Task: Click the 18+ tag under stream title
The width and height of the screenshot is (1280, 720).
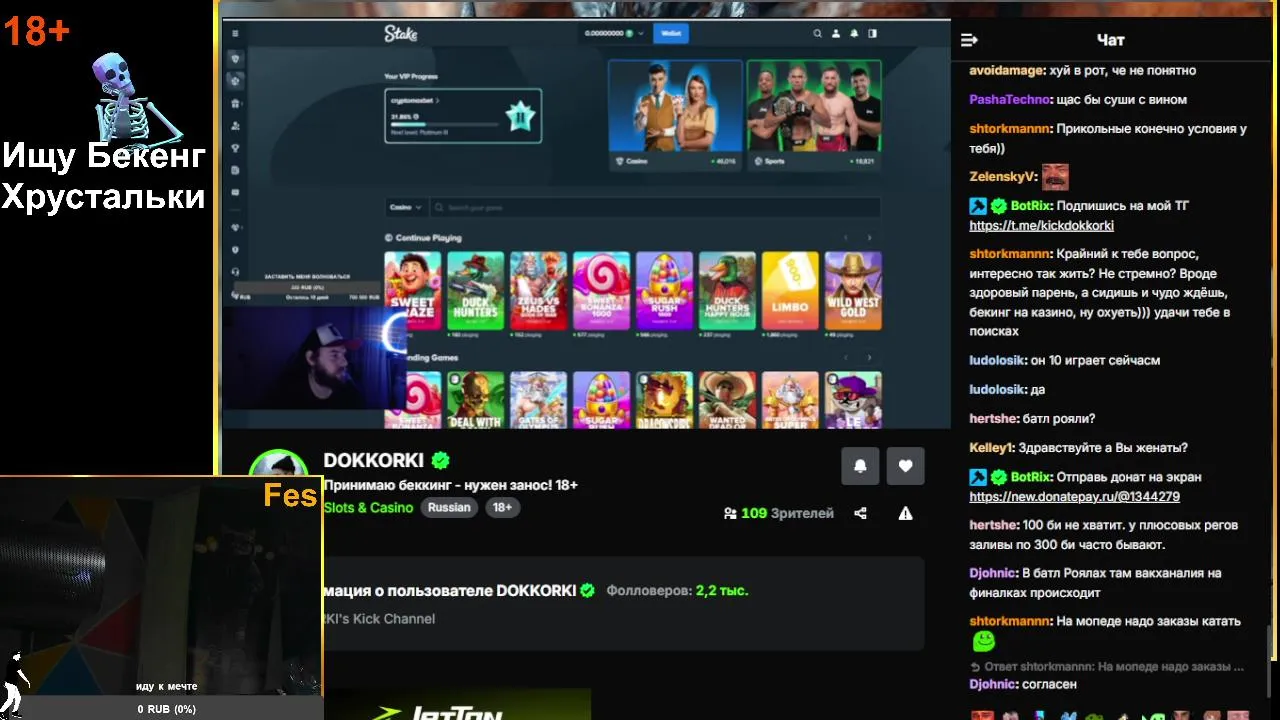Action: pos(502,507)
